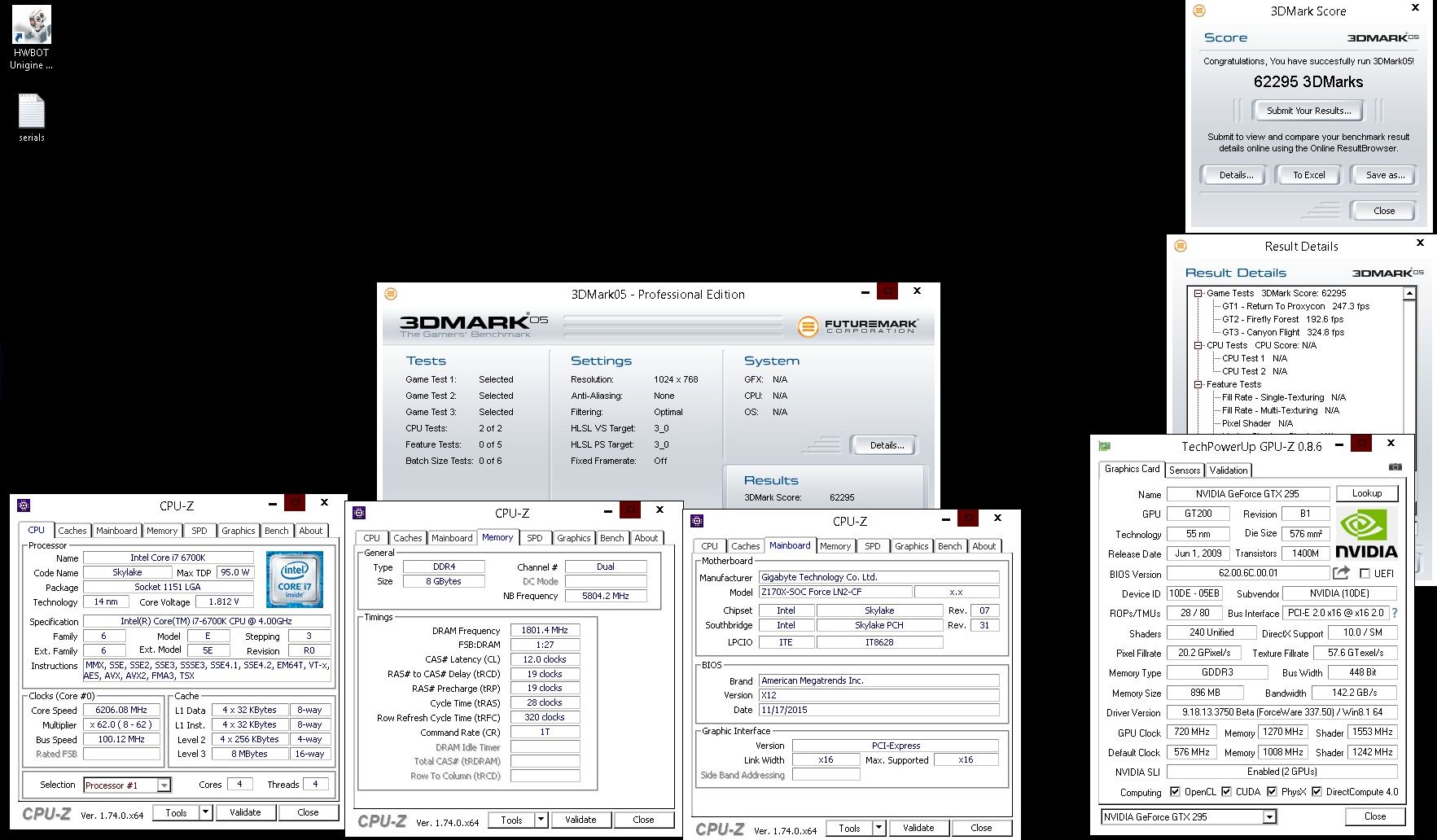Screen dimensions: 1437x840
Task: Open About tab in CPU-Z Mainboard window
Action: click(x=984, y=546)
